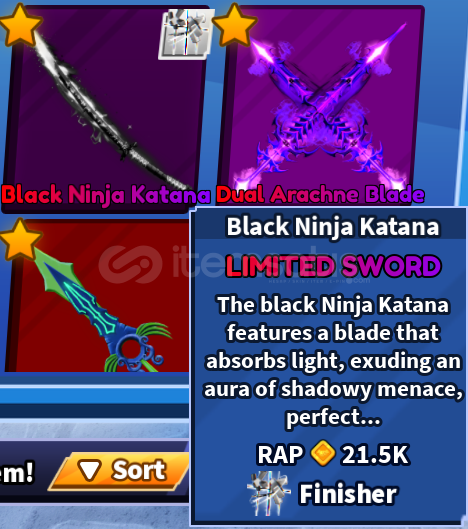This screenshot has width=468, height=529.
Task: Click the crossed purple blades image
Action: coord(321,108)
